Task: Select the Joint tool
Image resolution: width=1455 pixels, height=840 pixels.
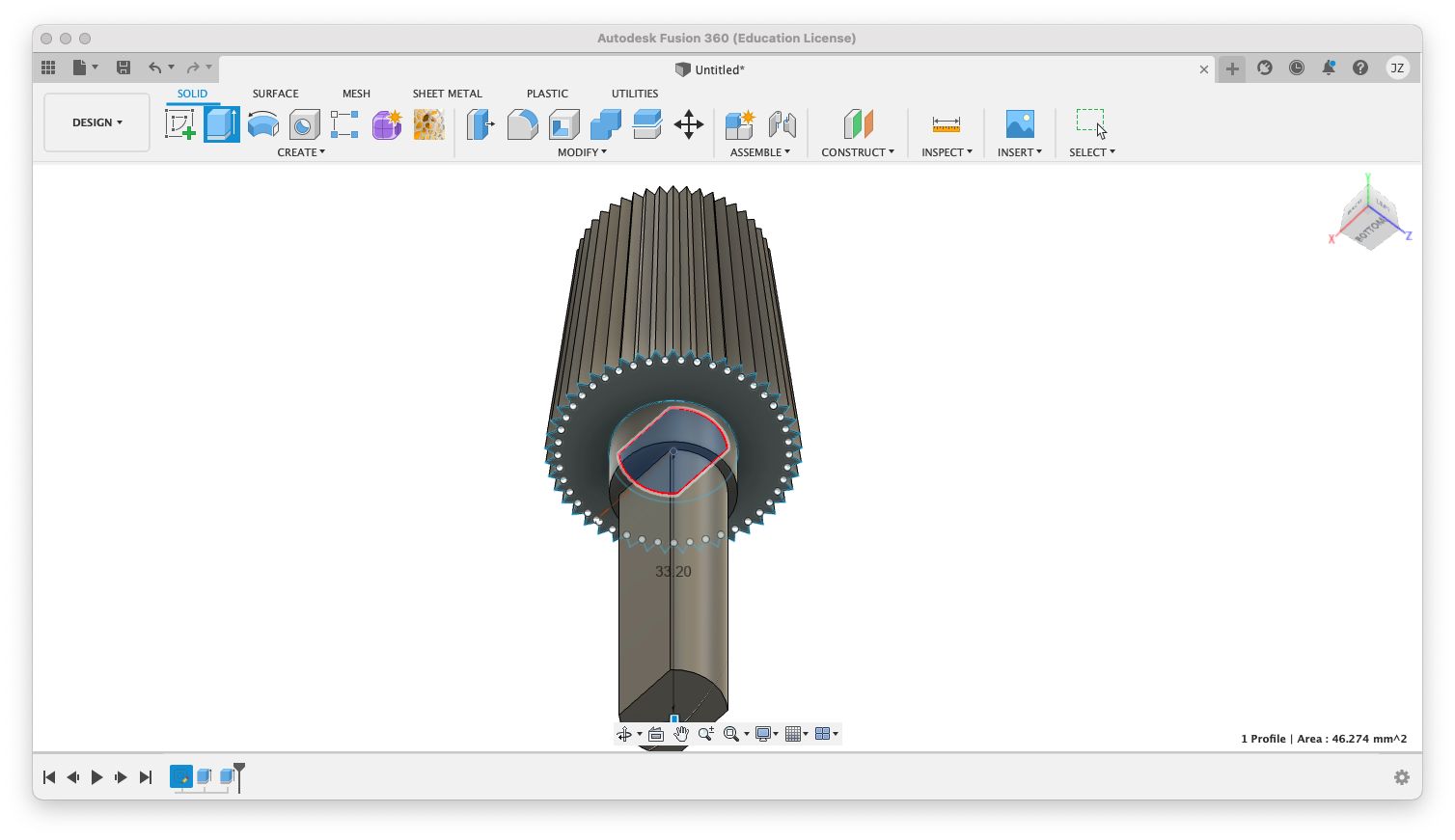Action: point(782,124)
